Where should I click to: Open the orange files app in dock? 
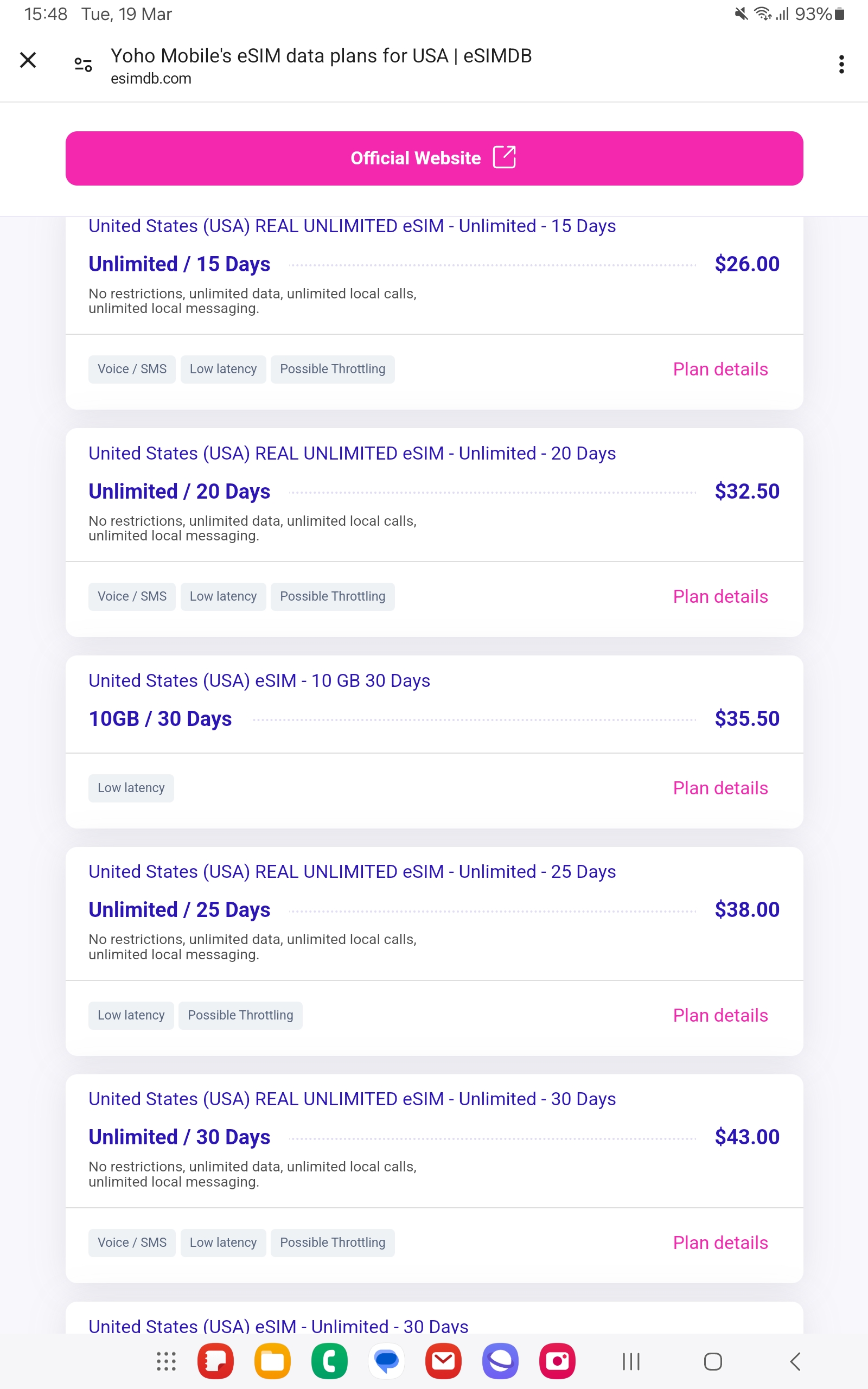coord(272,1361)
